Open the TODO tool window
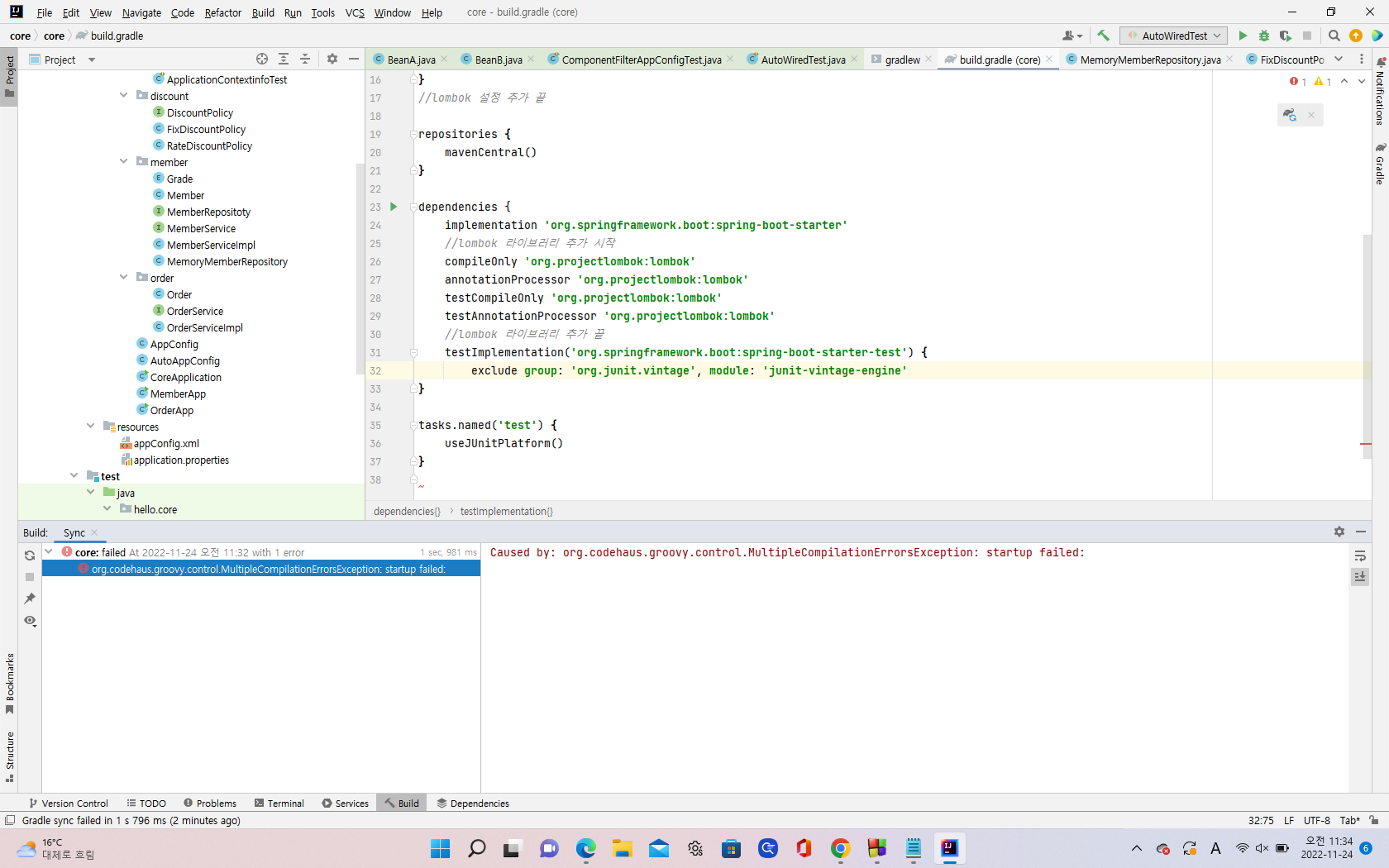Screen dimensions: 1389x868 pos(146,803)
